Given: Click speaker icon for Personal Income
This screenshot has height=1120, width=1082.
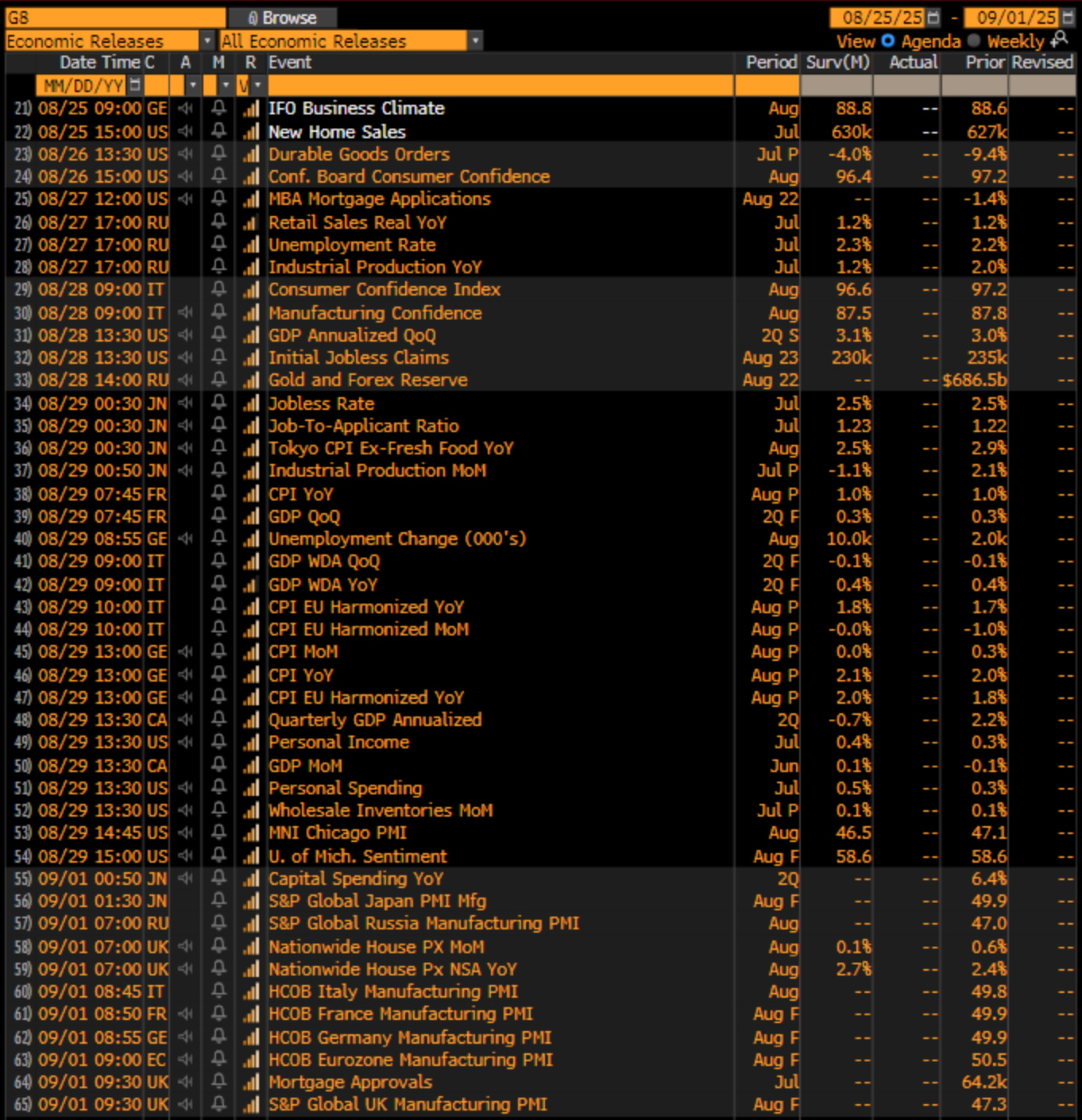Looking at the screenshot, I should (x=186, y=742).
